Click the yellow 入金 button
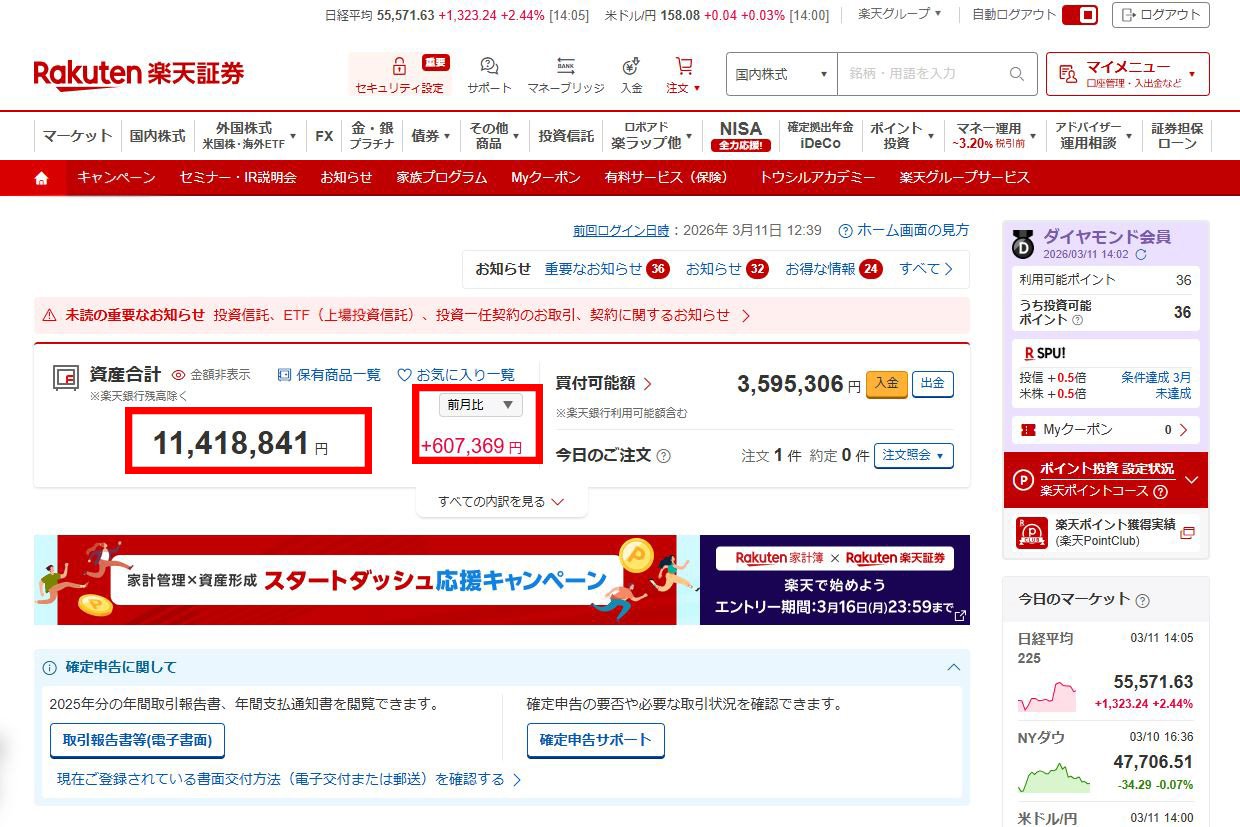The width and height of the screenshot is (1240, 827). coord(886,384)
